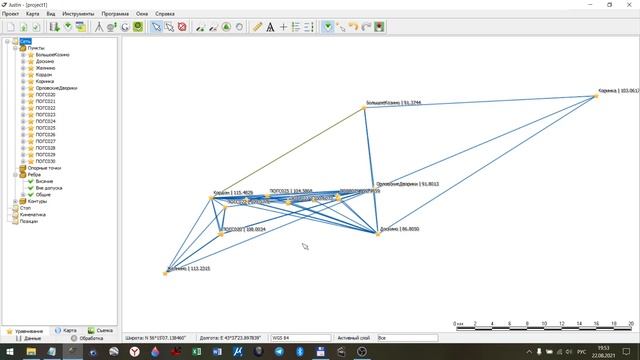Click the red-green export toolbar icon
The width and height of the screenshot is (640, 360).
click(379, 27)
